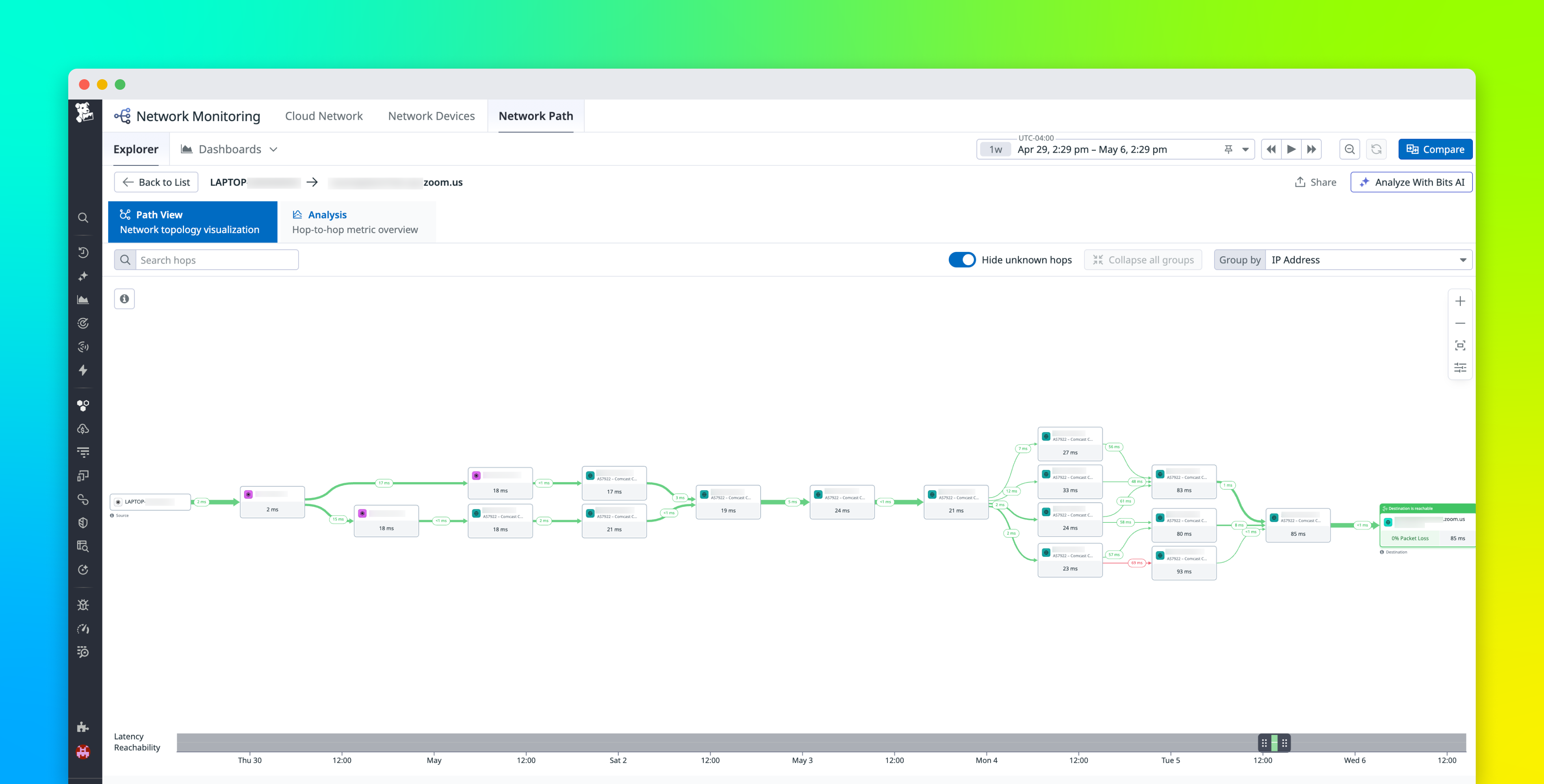
Task: Click the time range Apr 29 – May 6 text
Action: click(x=1092, y=149)
